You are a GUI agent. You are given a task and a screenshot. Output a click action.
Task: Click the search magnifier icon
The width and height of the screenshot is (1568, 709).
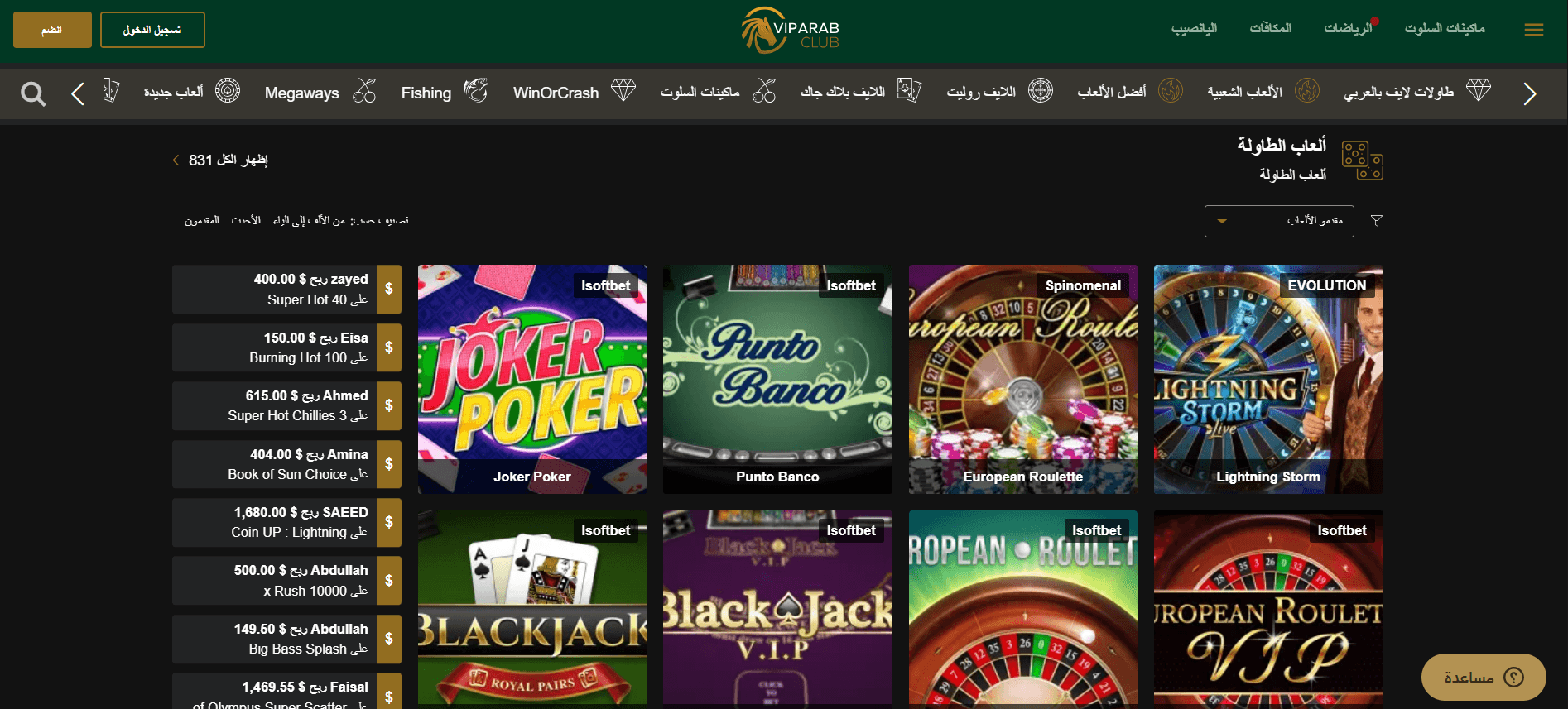(33, 93)
